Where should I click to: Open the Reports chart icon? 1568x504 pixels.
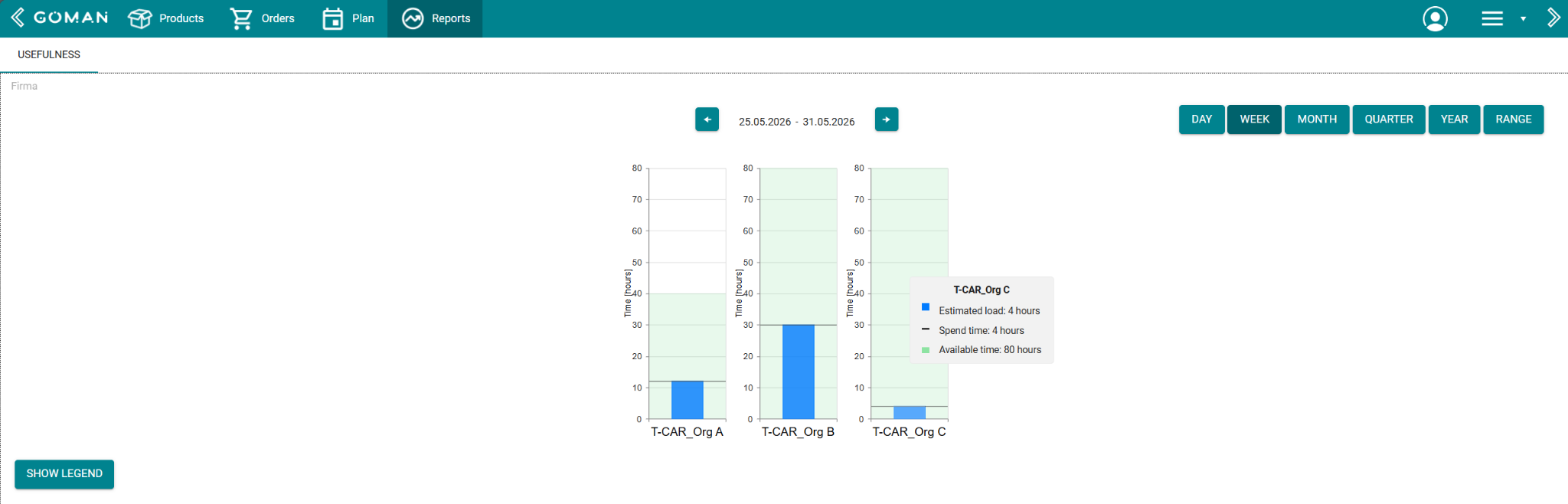click(x=413, y=18)
